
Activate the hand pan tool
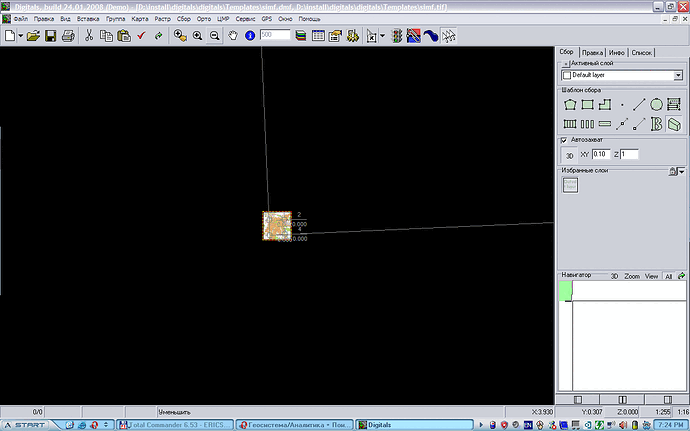point(233,36)
